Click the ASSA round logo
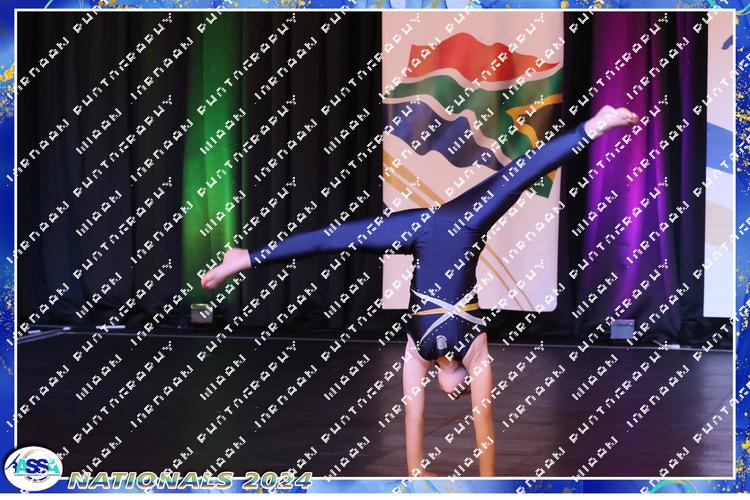 (x=33, y=468)
